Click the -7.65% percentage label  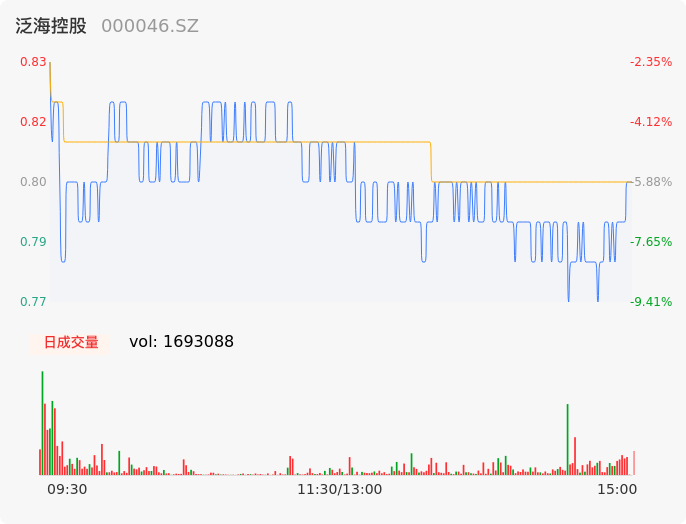tap(651, 241)
